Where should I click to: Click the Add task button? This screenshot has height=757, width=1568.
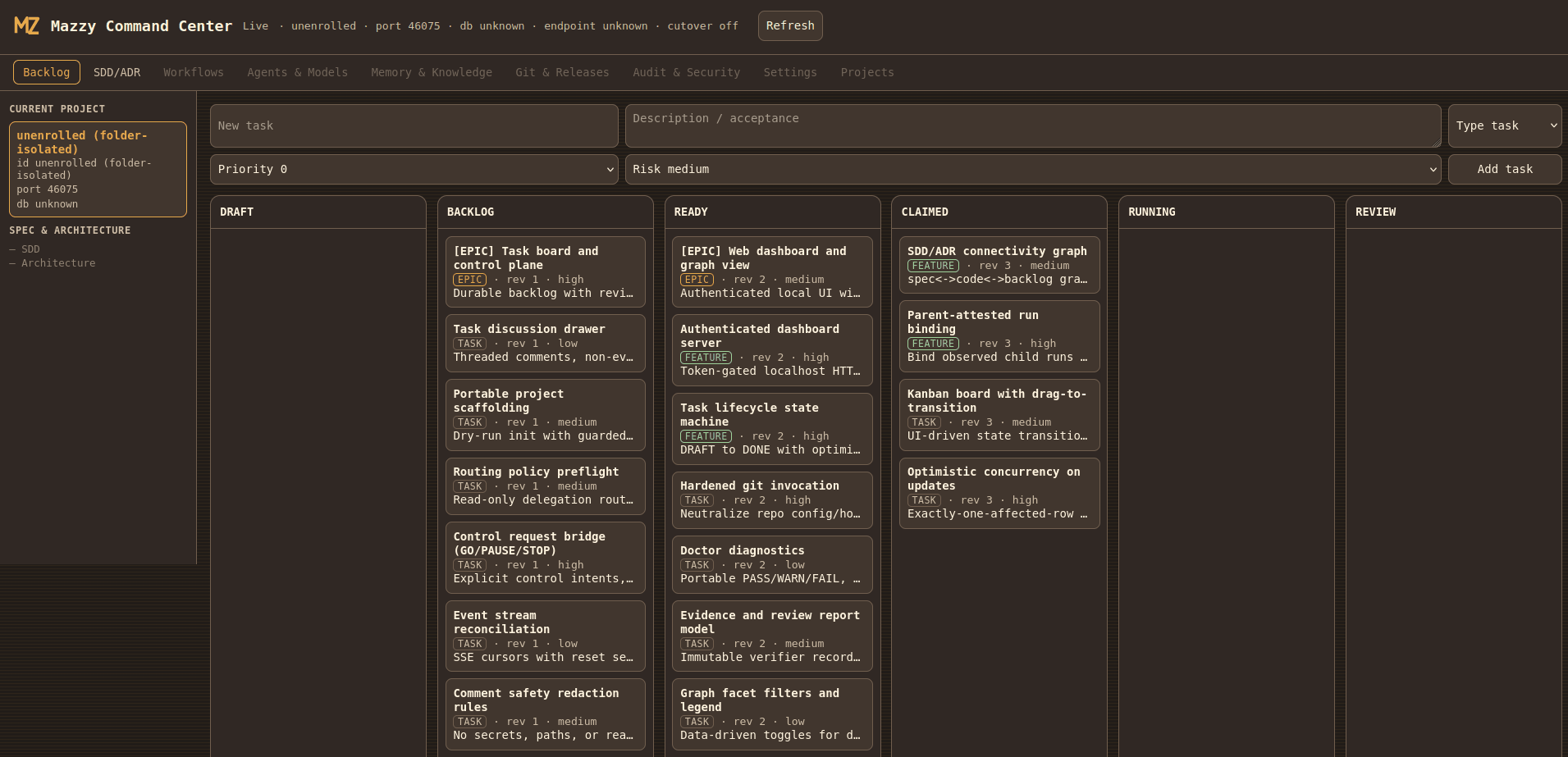[1505, 169]
